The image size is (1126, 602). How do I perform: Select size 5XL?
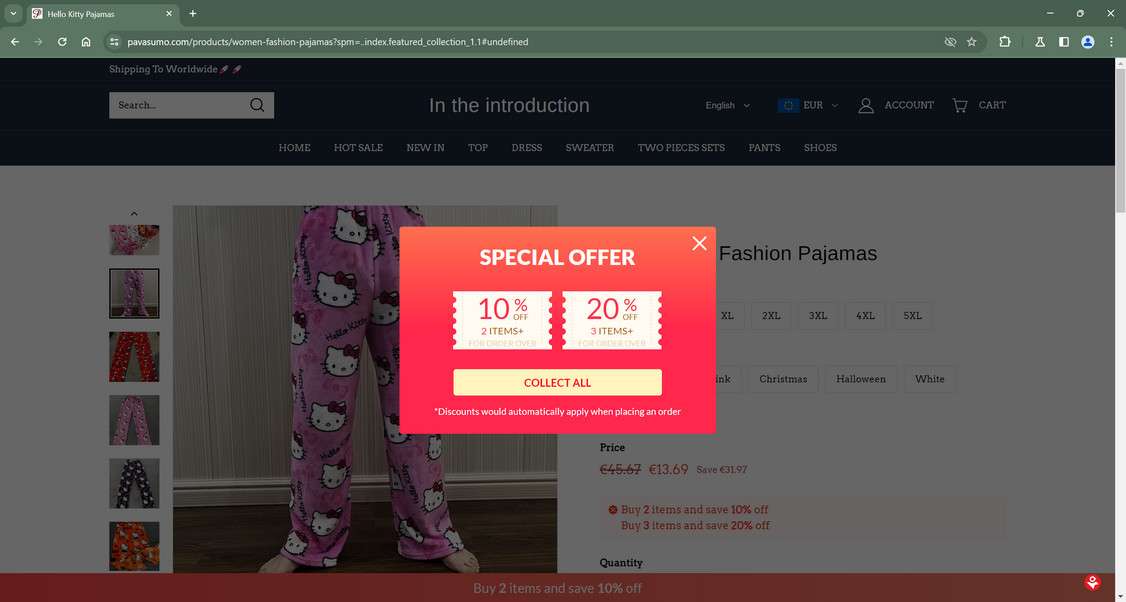(x=912, y=315)
